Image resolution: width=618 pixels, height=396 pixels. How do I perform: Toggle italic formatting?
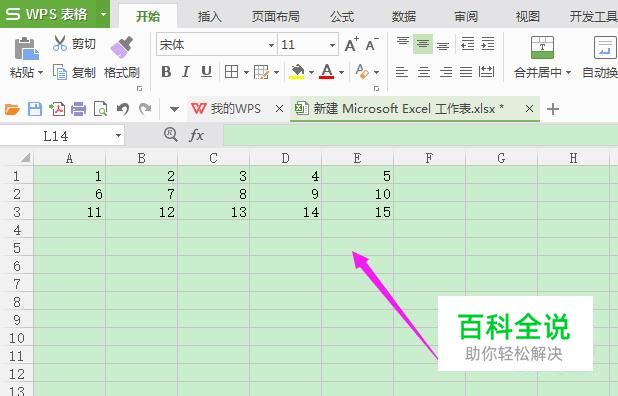(186, 72)
